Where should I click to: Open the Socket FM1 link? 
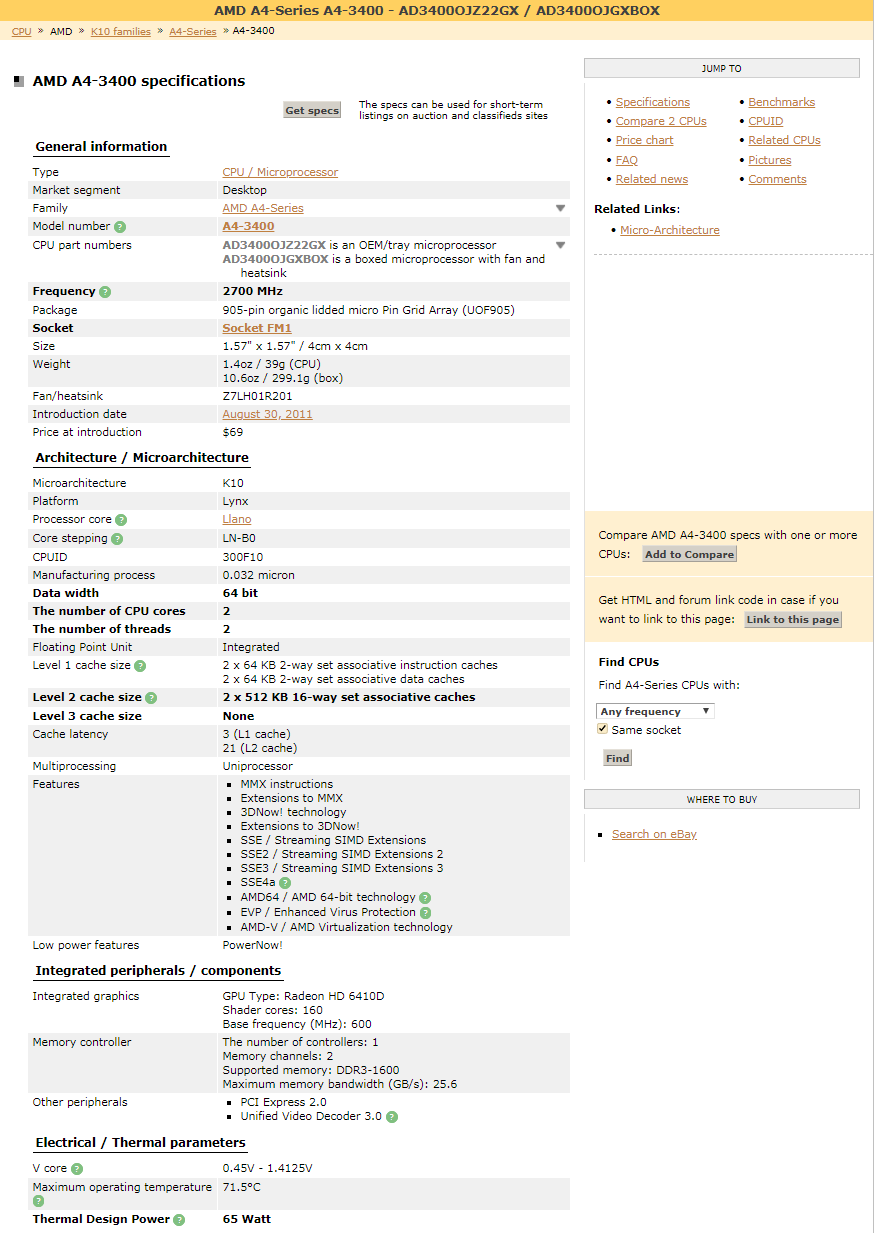pyautogui.click(x=257, y=328)
